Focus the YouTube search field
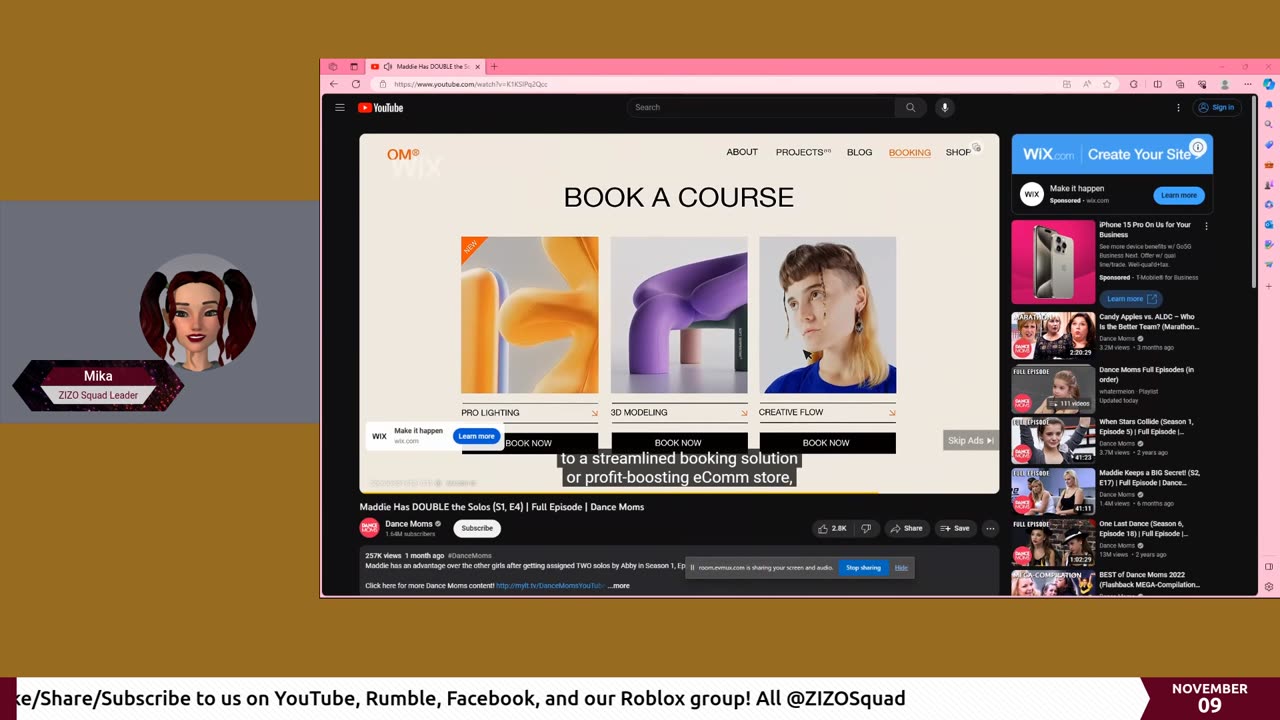1280x720 pixels. pyautogui.click(x=761, y=107)
